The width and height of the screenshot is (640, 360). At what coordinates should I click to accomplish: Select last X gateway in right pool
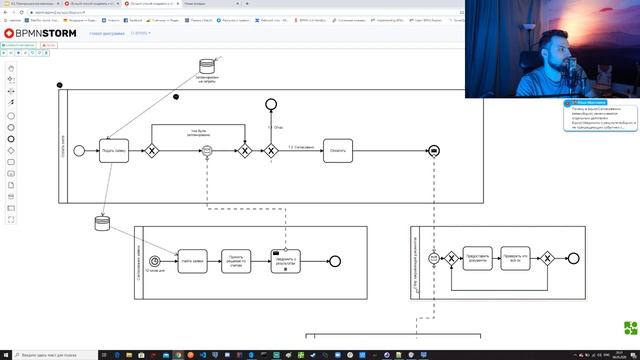coord(547,258)
